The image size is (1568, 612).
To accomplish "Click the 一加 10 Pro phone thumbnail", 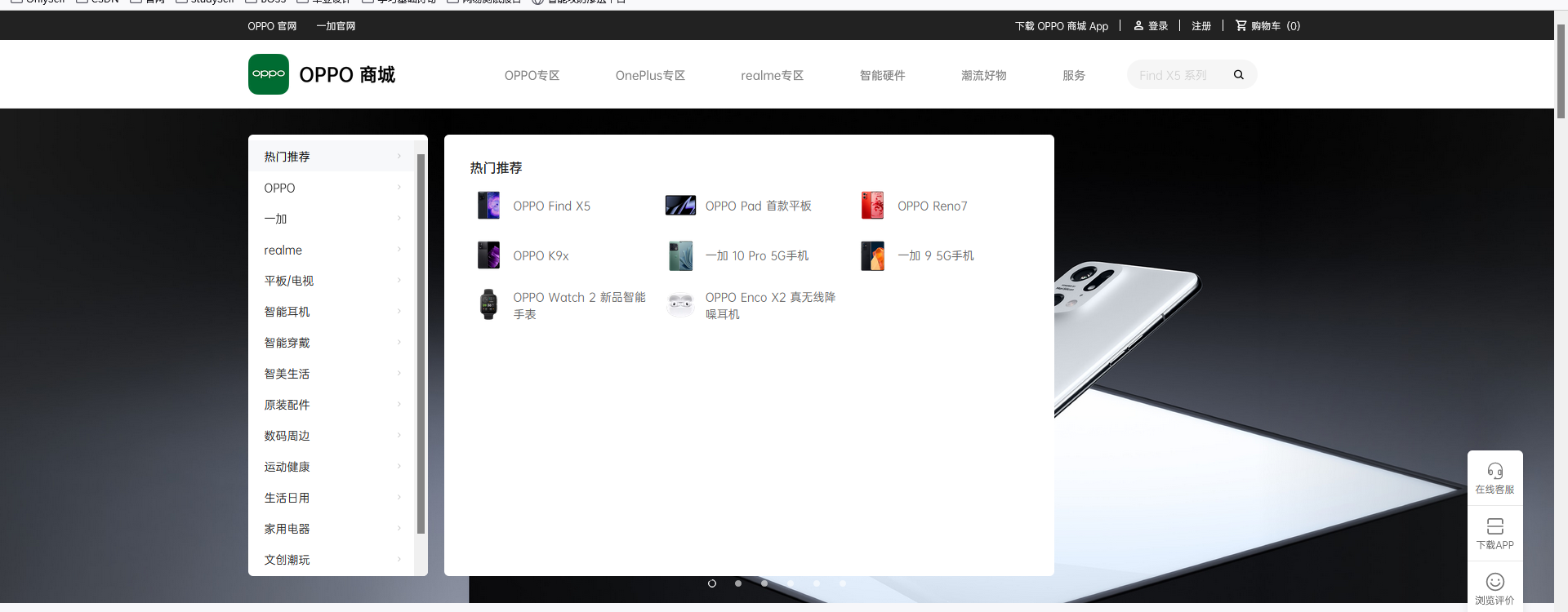I will tap(680, 255).
